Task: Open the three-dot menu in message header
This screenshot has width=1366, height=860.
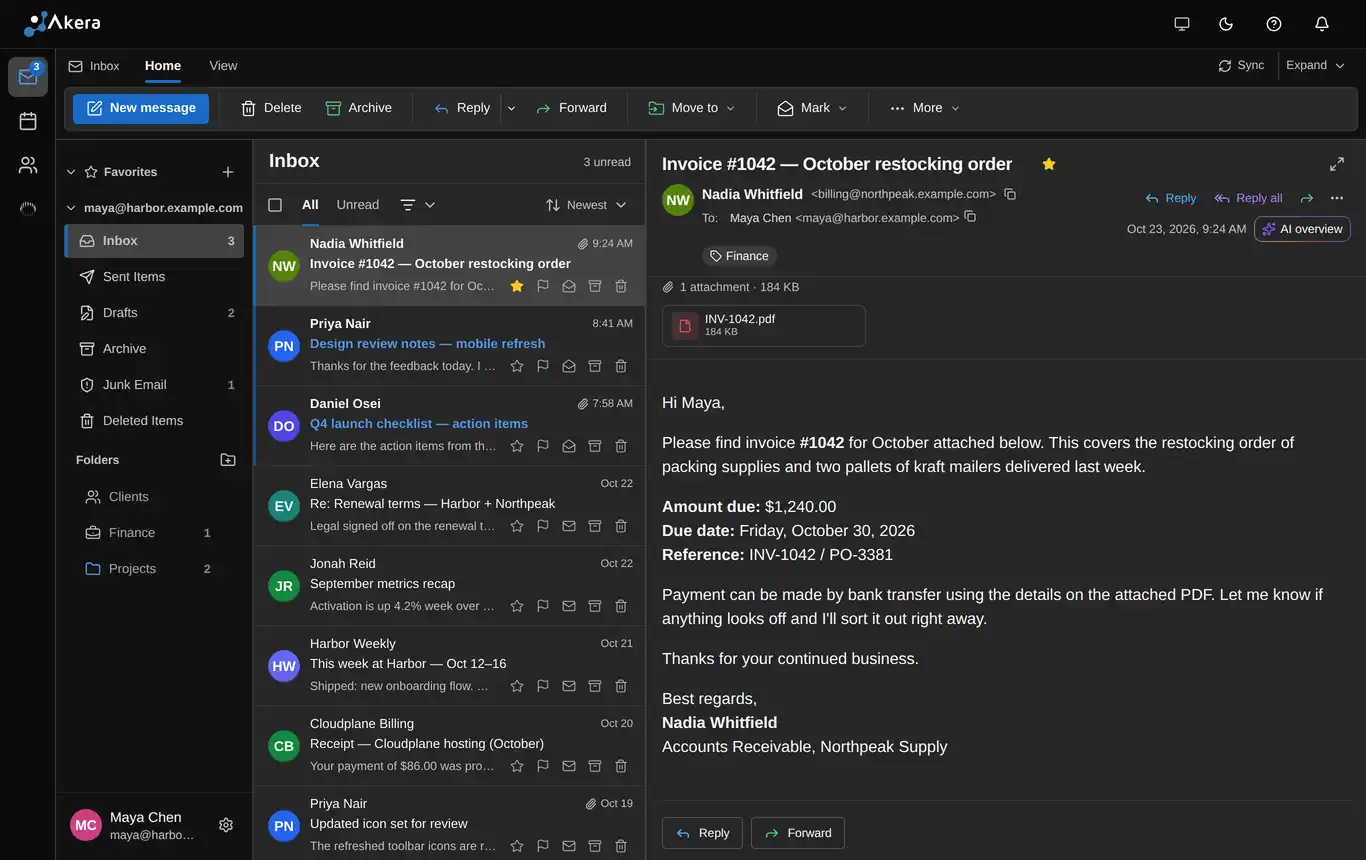Action: 1337,198
